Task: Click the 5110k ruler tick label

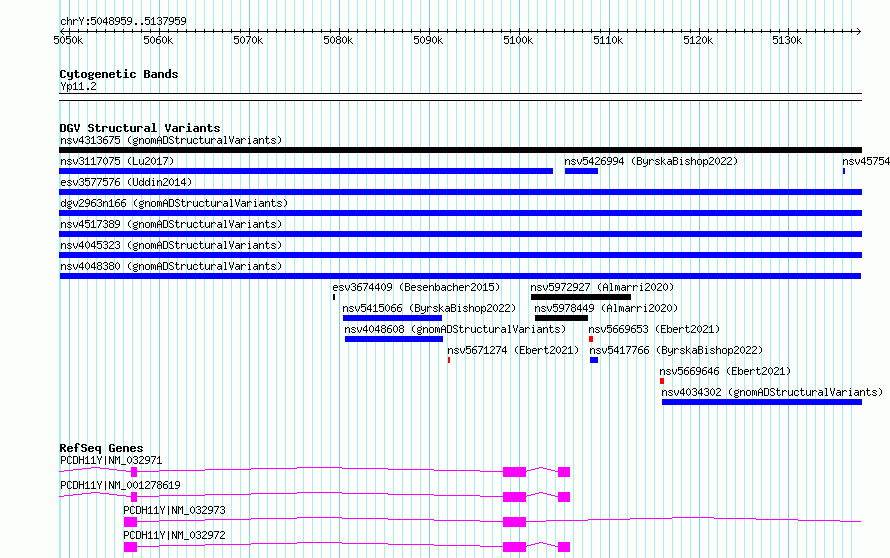Action: coord(608,40)
